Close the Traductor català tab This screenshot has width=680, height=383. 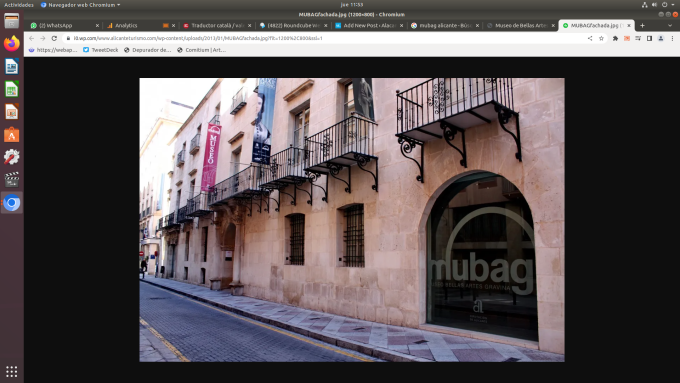[249, 26]
